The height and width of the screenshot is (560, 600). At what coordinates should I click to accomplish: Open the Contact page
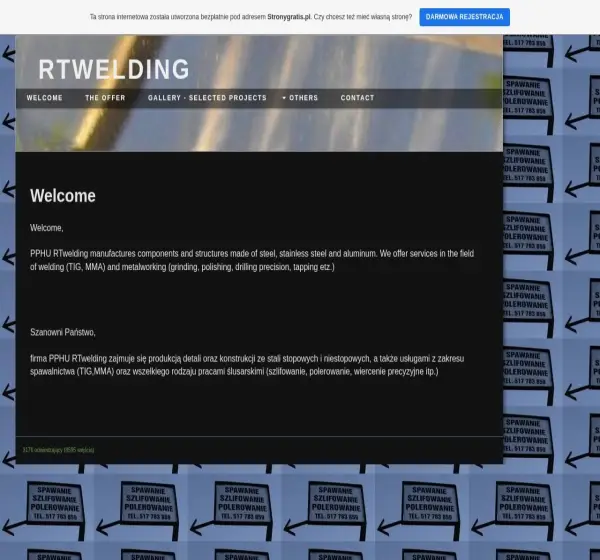tap(357, 98)
